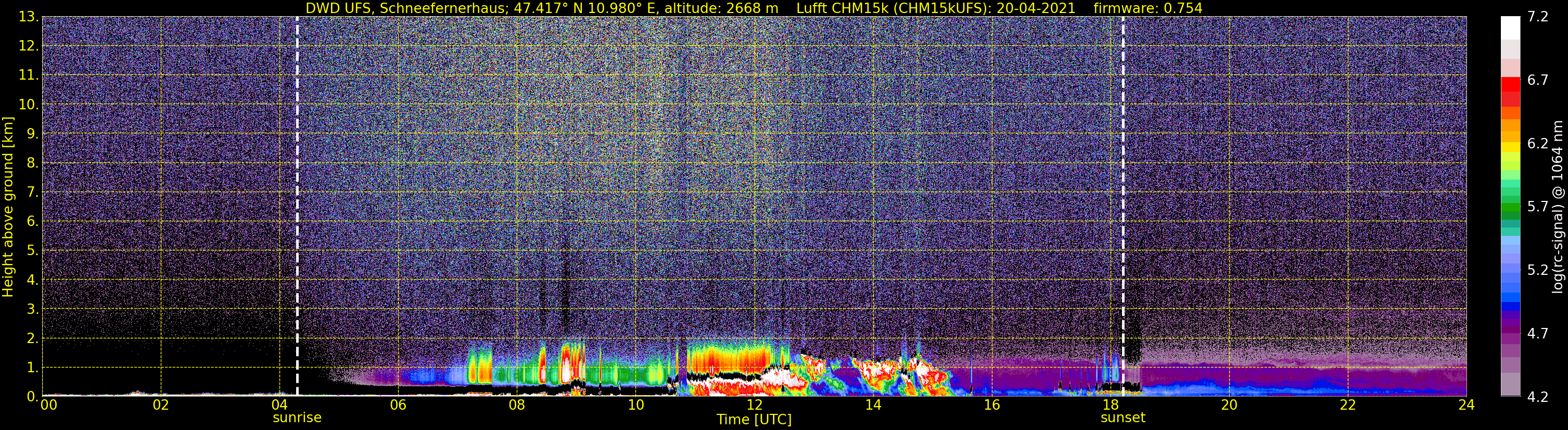The width and height of the screenshot is (1568, 430).
Task: Click the "firmware: 0.754" text
Action: pos(1148,8)
